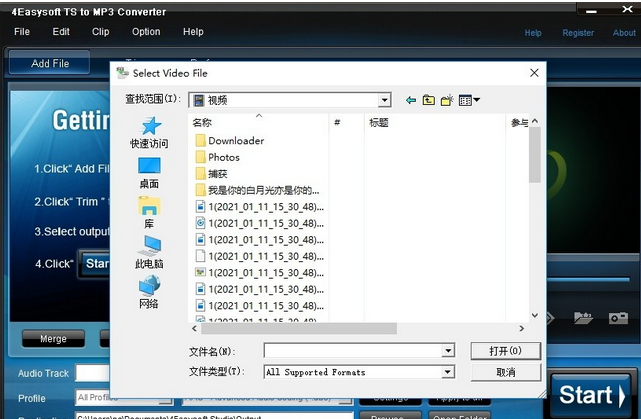Click the Merge button
This screenshot has width=641, height=419.
pos(54,339)
